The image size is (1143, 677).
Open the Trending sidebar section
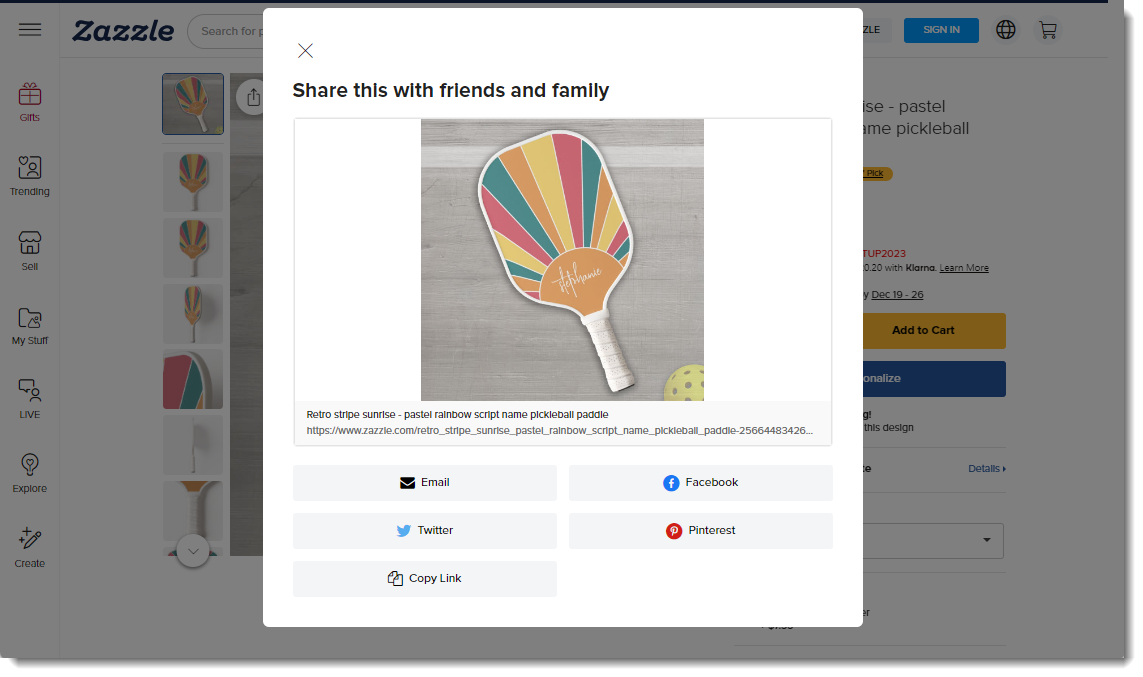(30, 175)
